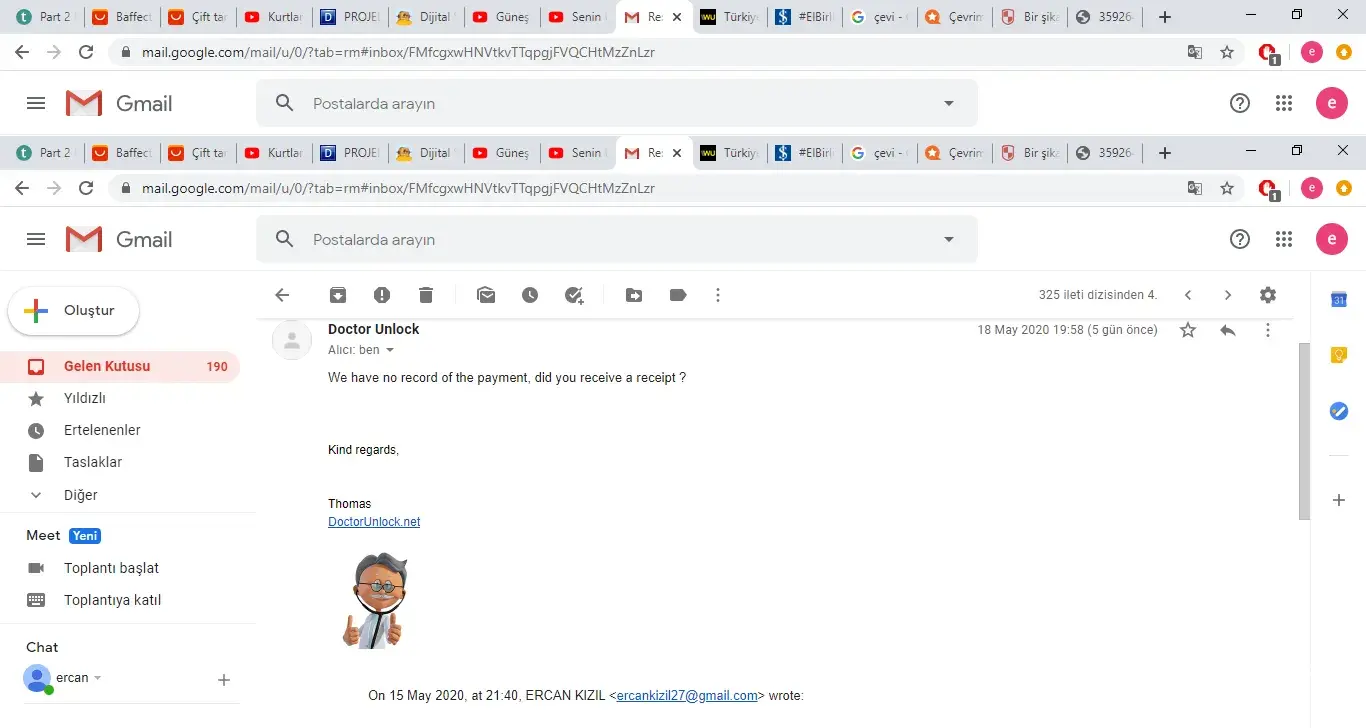The width and height of the screenshot is (1366, 728).
Task: Select the Taslaklar folder
Action: 120,462
